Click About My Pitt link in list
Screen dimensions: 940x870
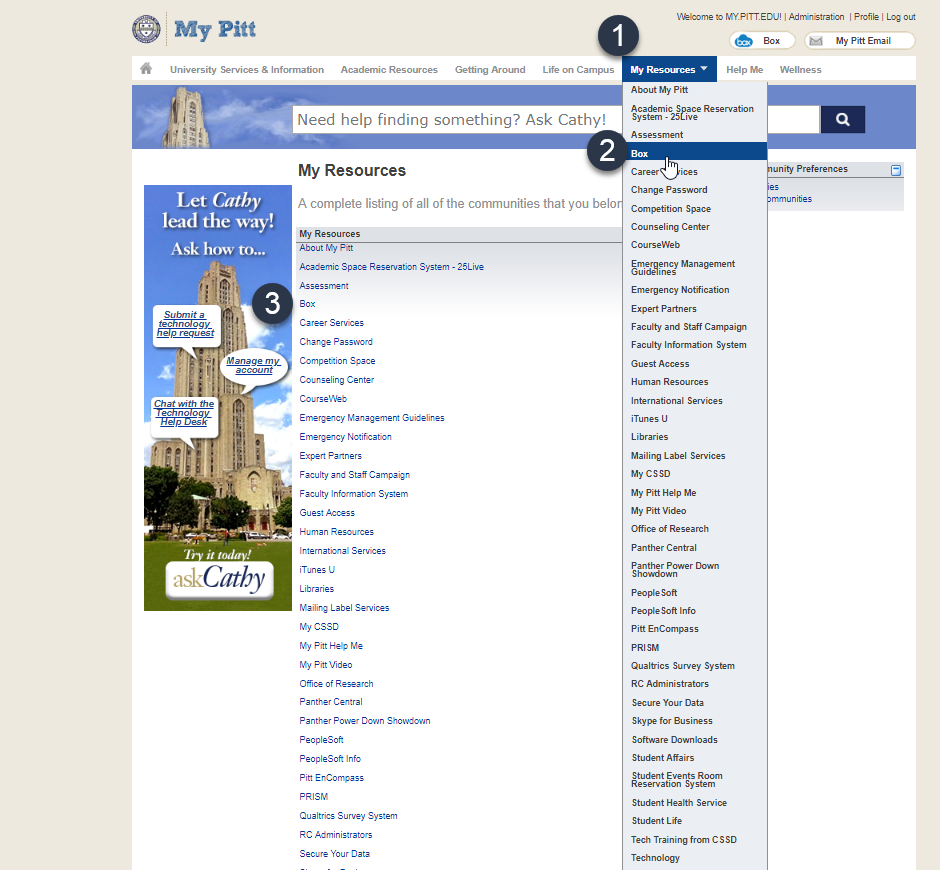326,248
